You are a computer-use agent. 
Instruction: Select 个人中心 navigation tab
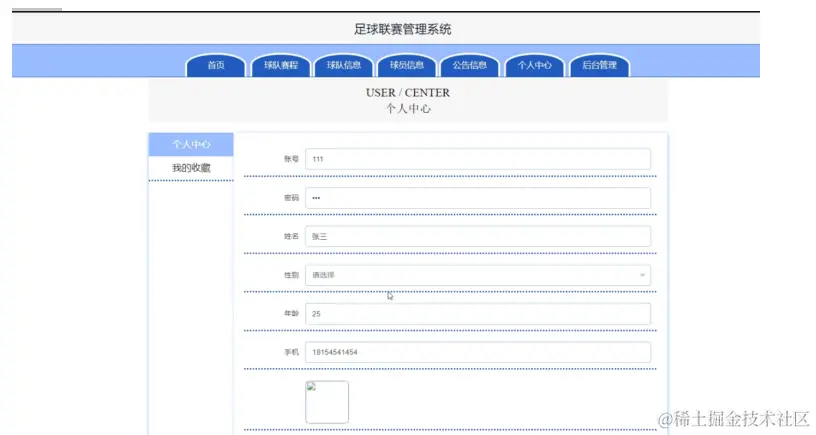[534, 66]
